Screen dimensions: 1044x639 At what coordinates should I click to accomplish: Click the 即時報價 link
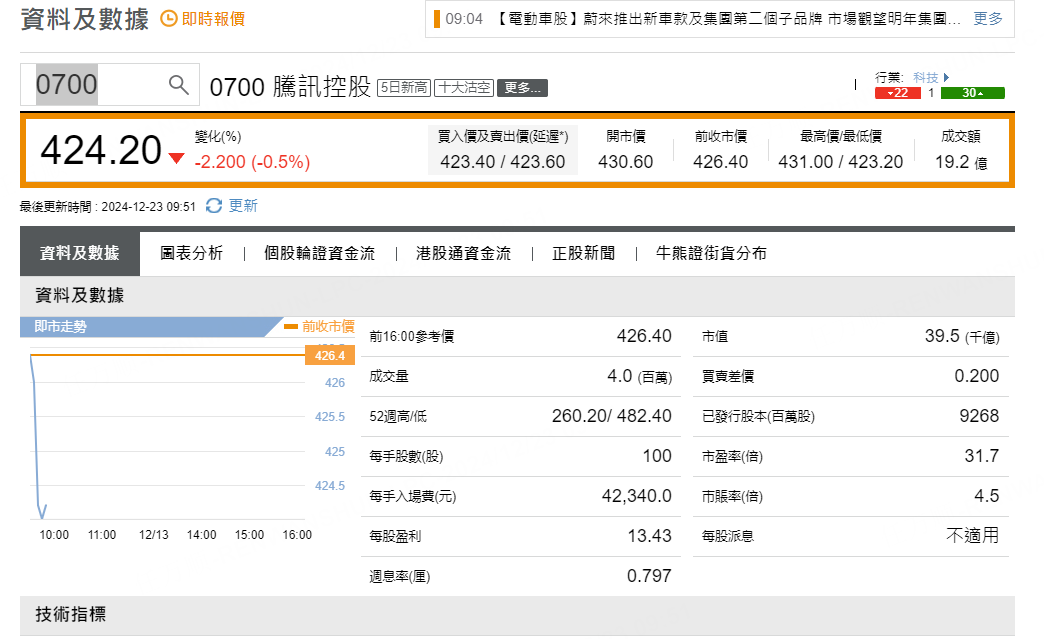coord(213,19)
